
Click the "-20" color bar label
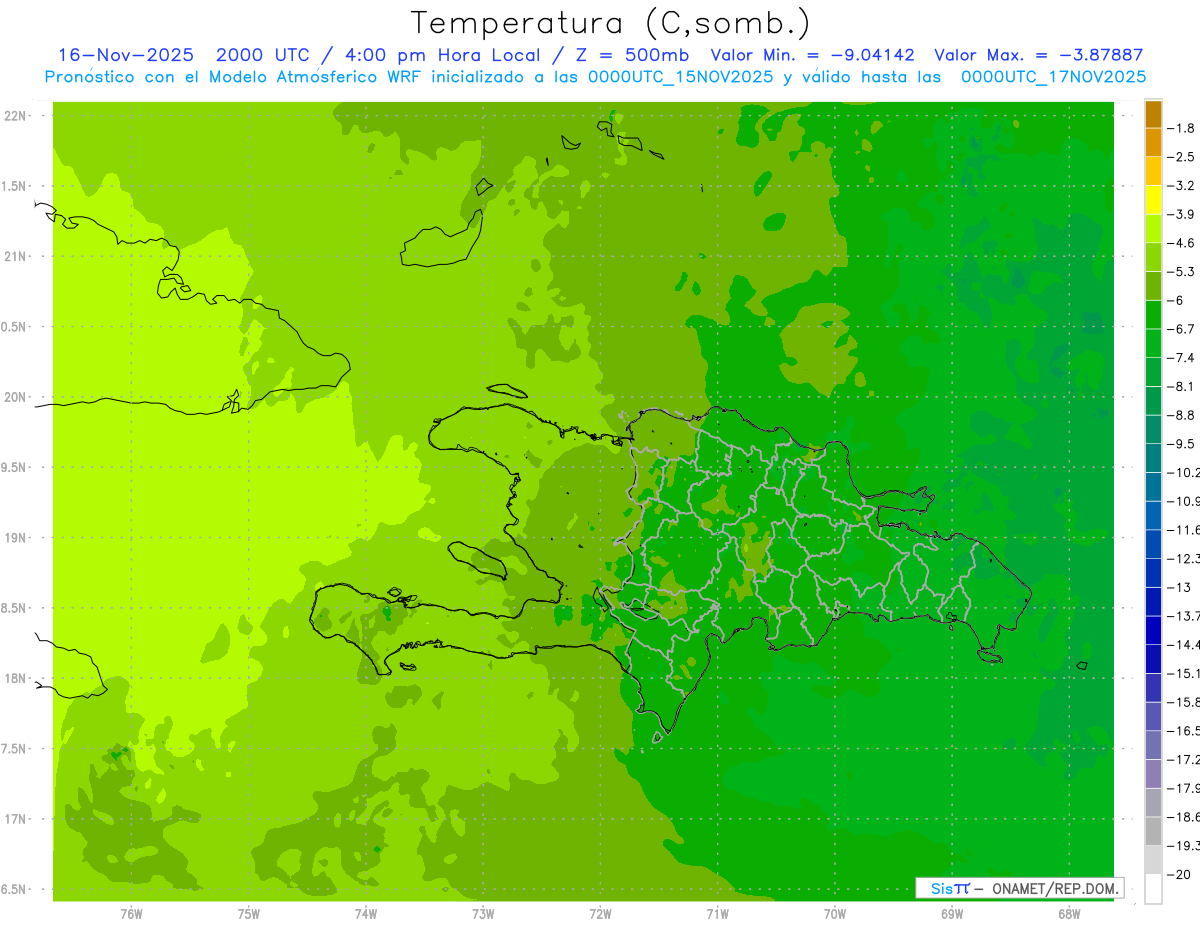coord(1180,874)
